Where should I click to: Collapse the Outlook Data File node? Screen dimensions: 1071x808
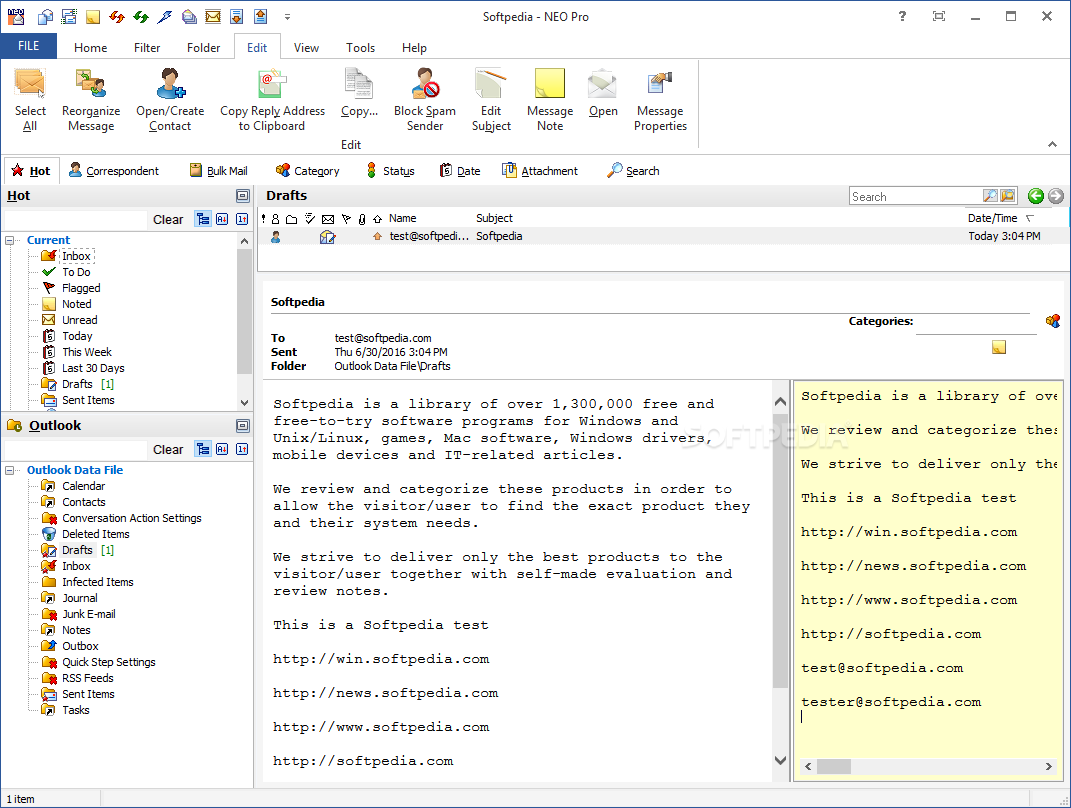pos(10,471)
